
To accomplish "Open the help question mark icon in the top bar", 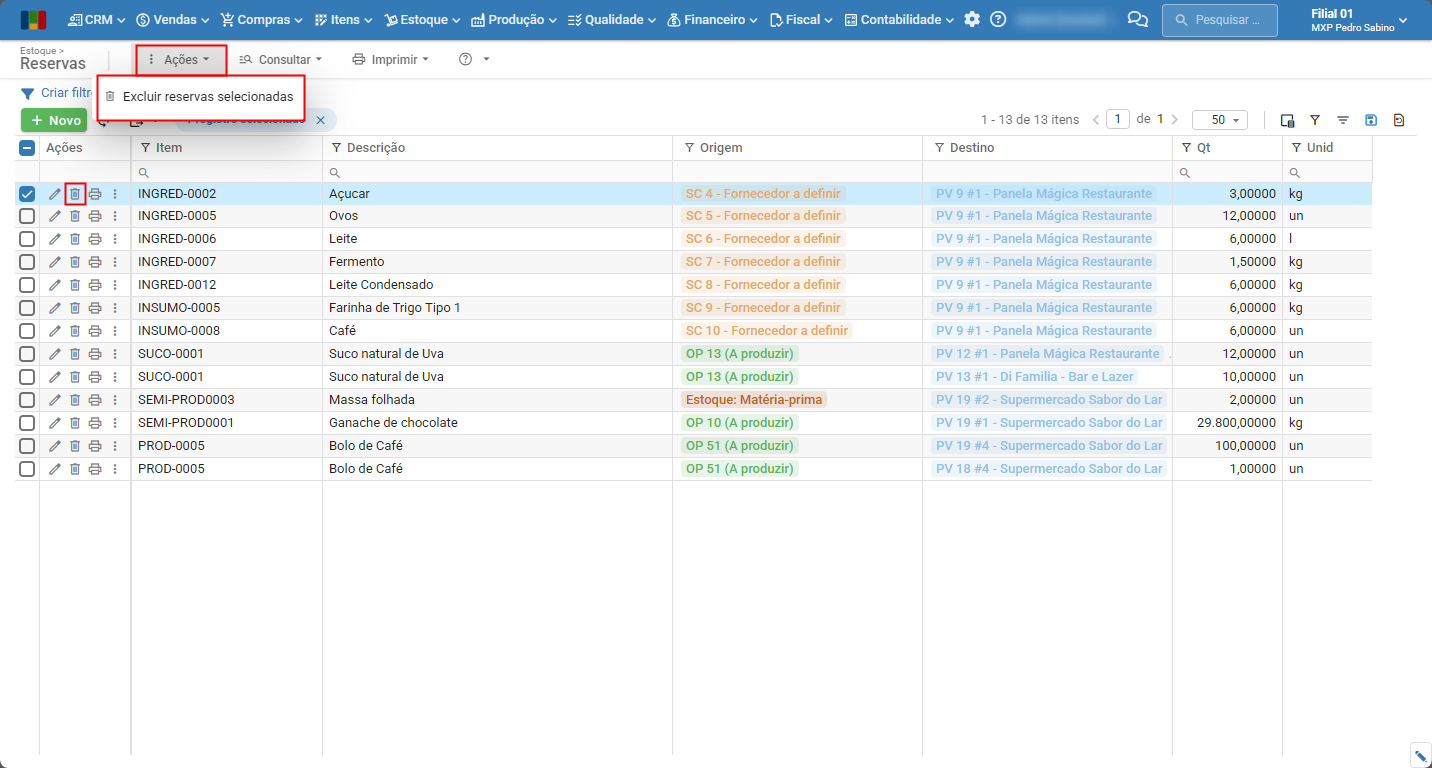I will [998, 20].
